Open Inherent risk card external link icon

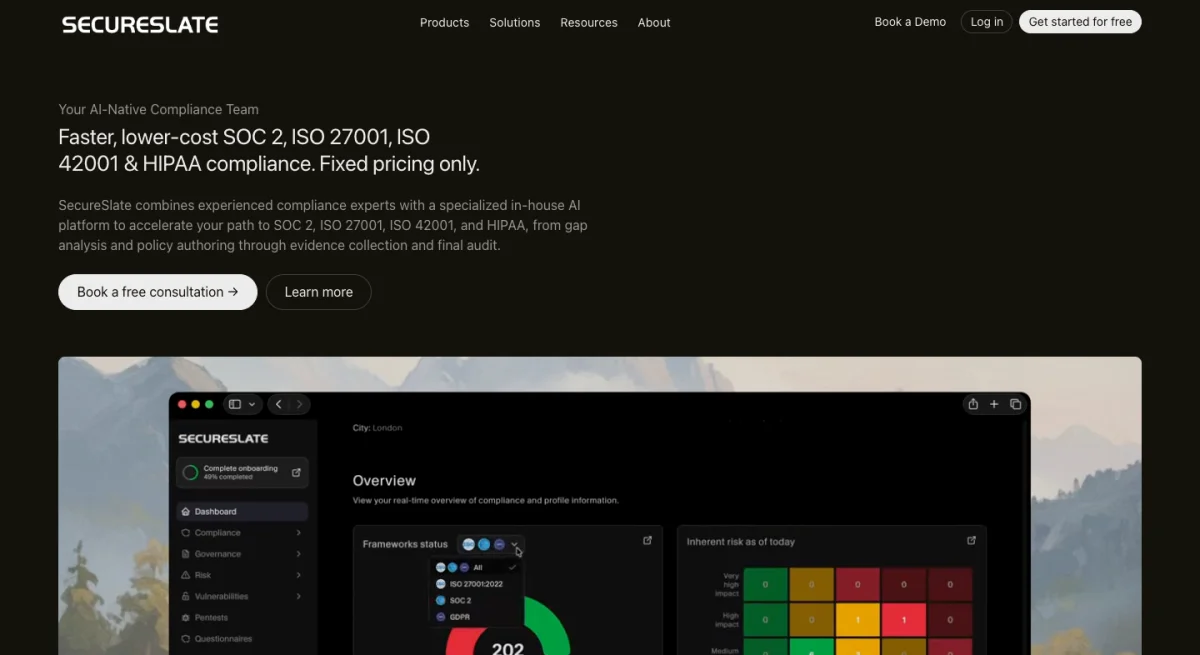[x=971, y=540]
